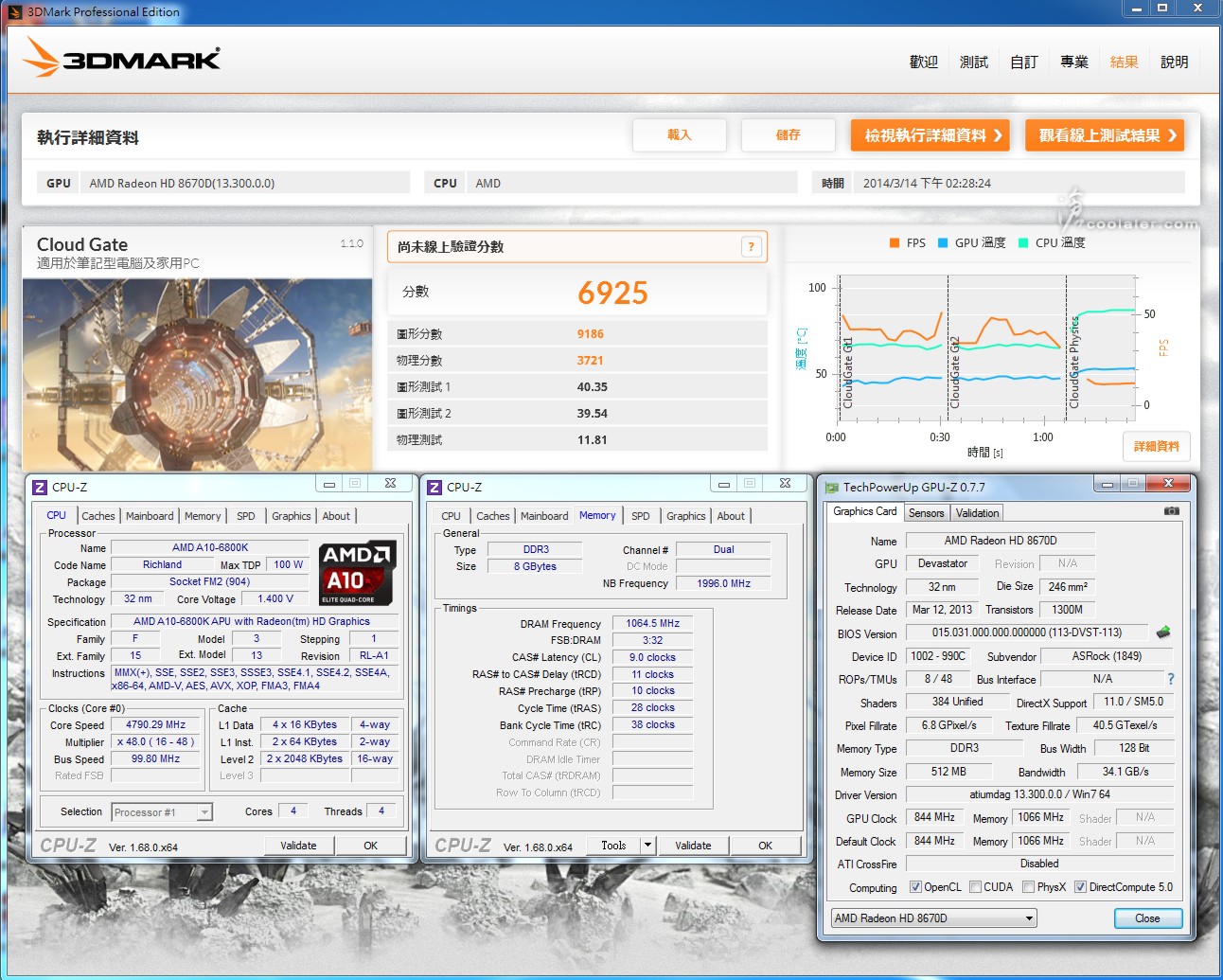
Task: Click the 3DMark title bar app icon
Action: pyautogui.click(x=15, y=12)
